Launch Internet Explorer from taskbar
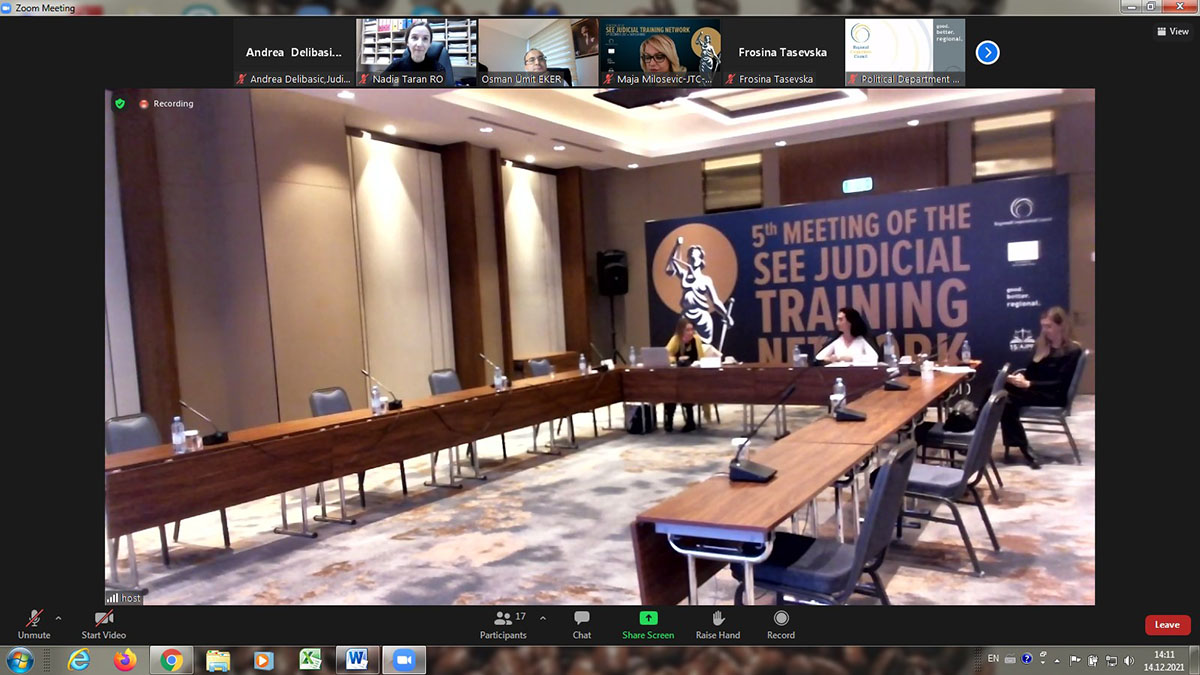 78,660
